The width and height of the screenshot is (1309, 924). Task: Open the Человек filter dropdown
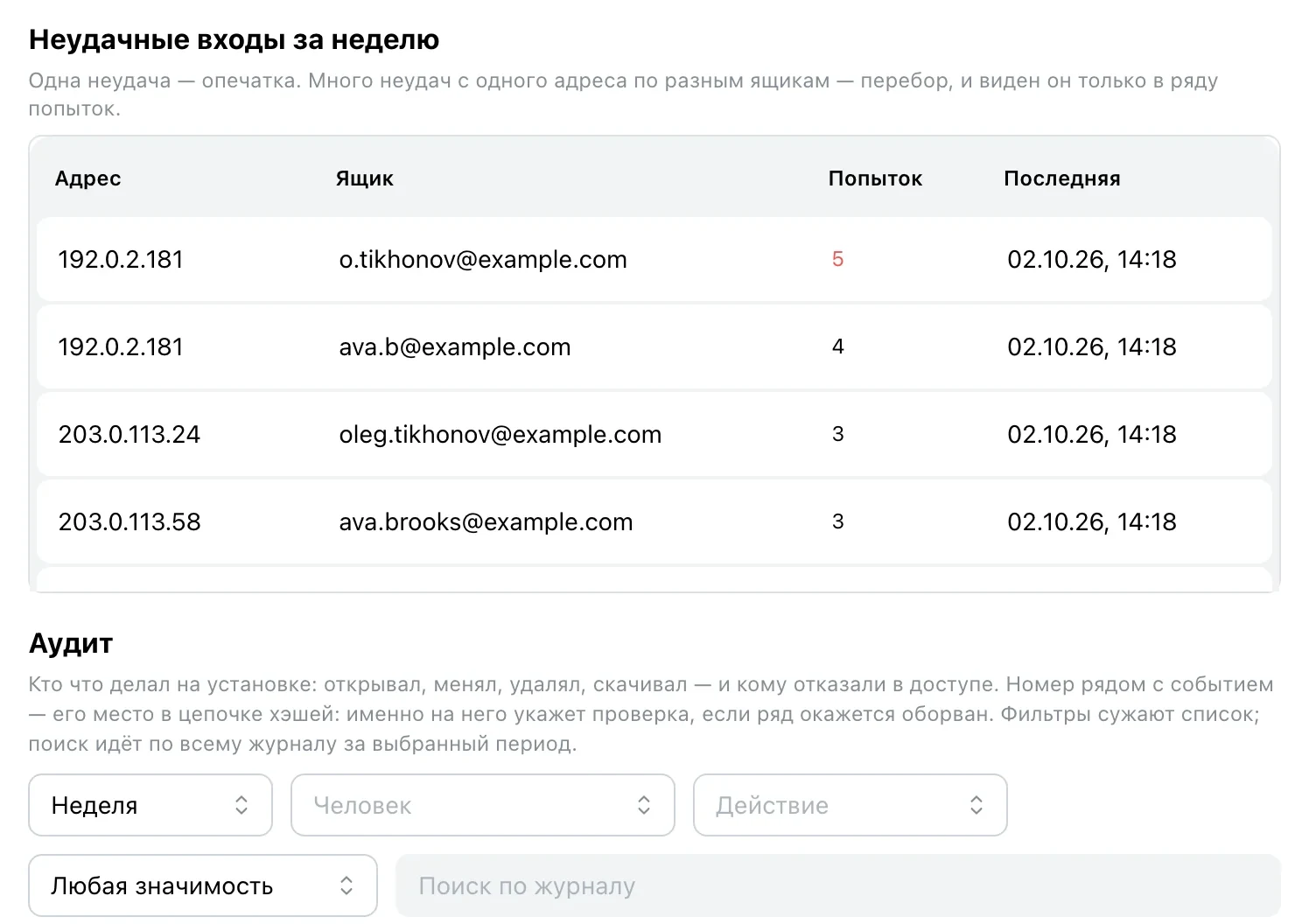483,805
